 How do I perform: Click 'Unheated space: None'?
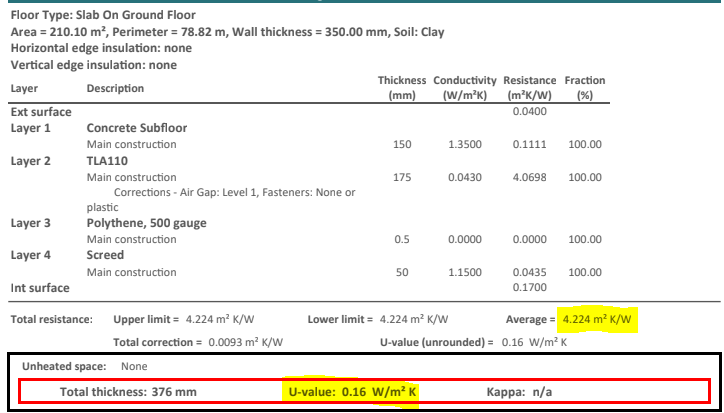[84, 366]
